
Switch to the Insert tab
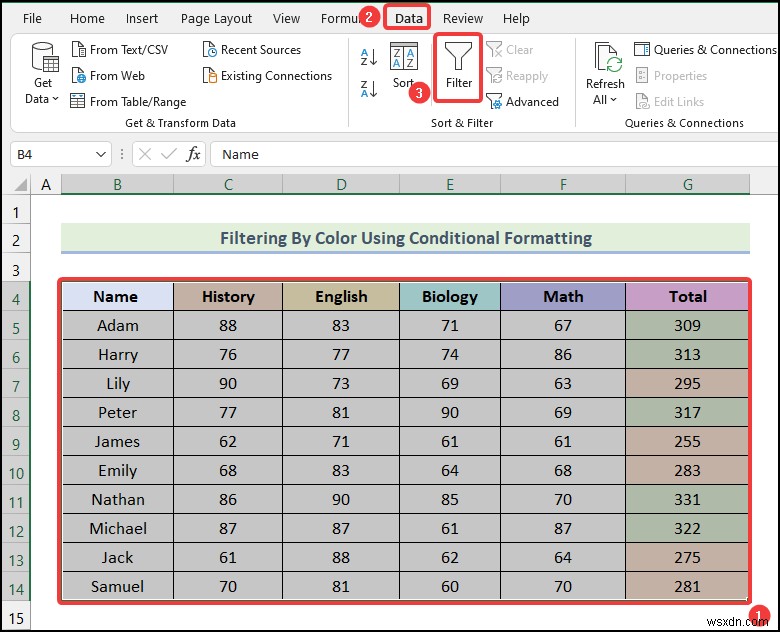tap(141, 19)
